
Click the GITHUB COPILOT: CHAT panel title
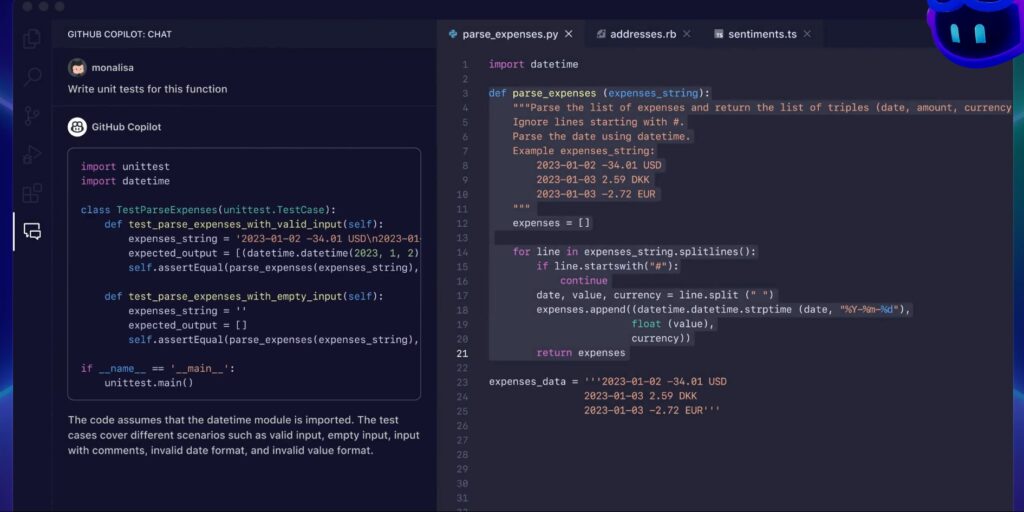click(x=120, y=34)
